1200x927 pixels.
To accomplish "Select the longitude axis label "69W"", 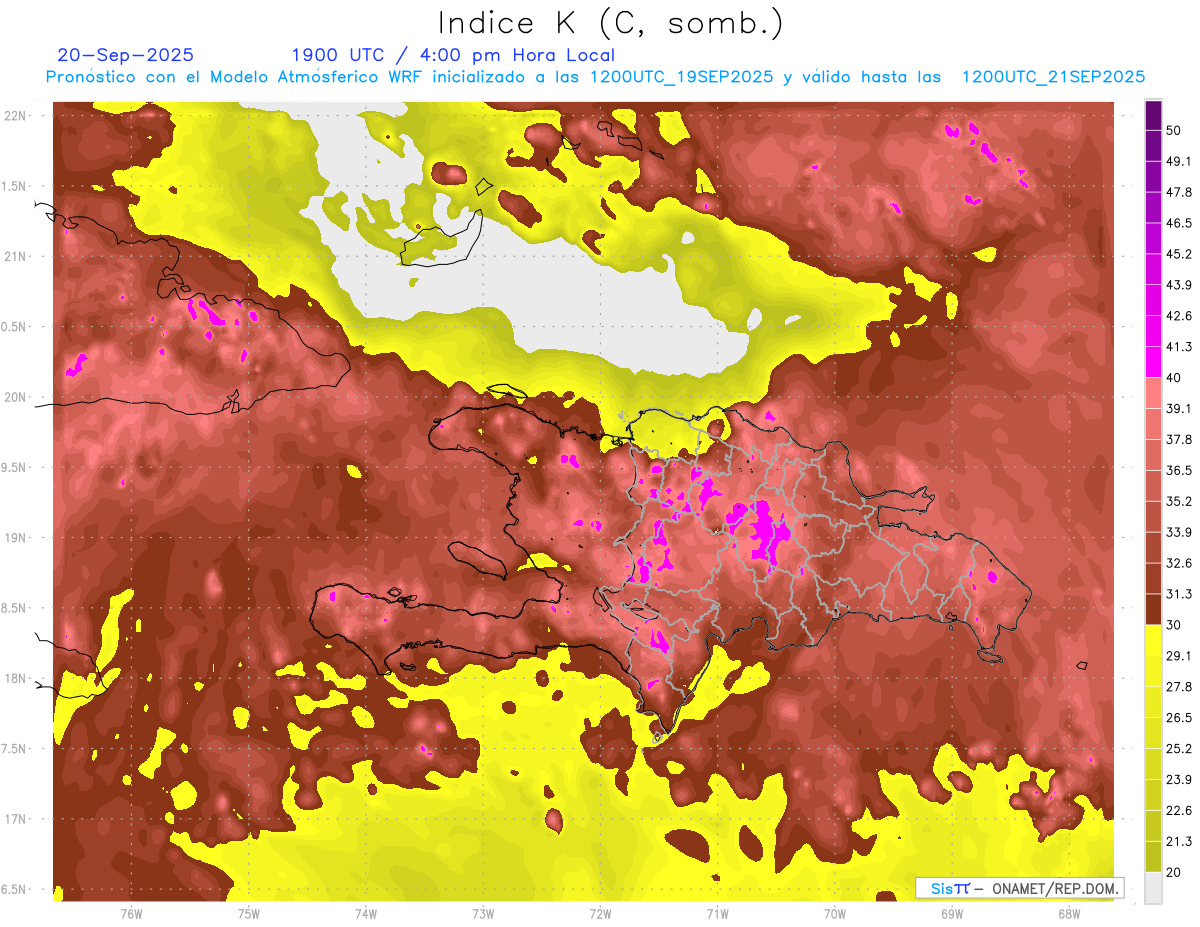I will click(952, 914).
